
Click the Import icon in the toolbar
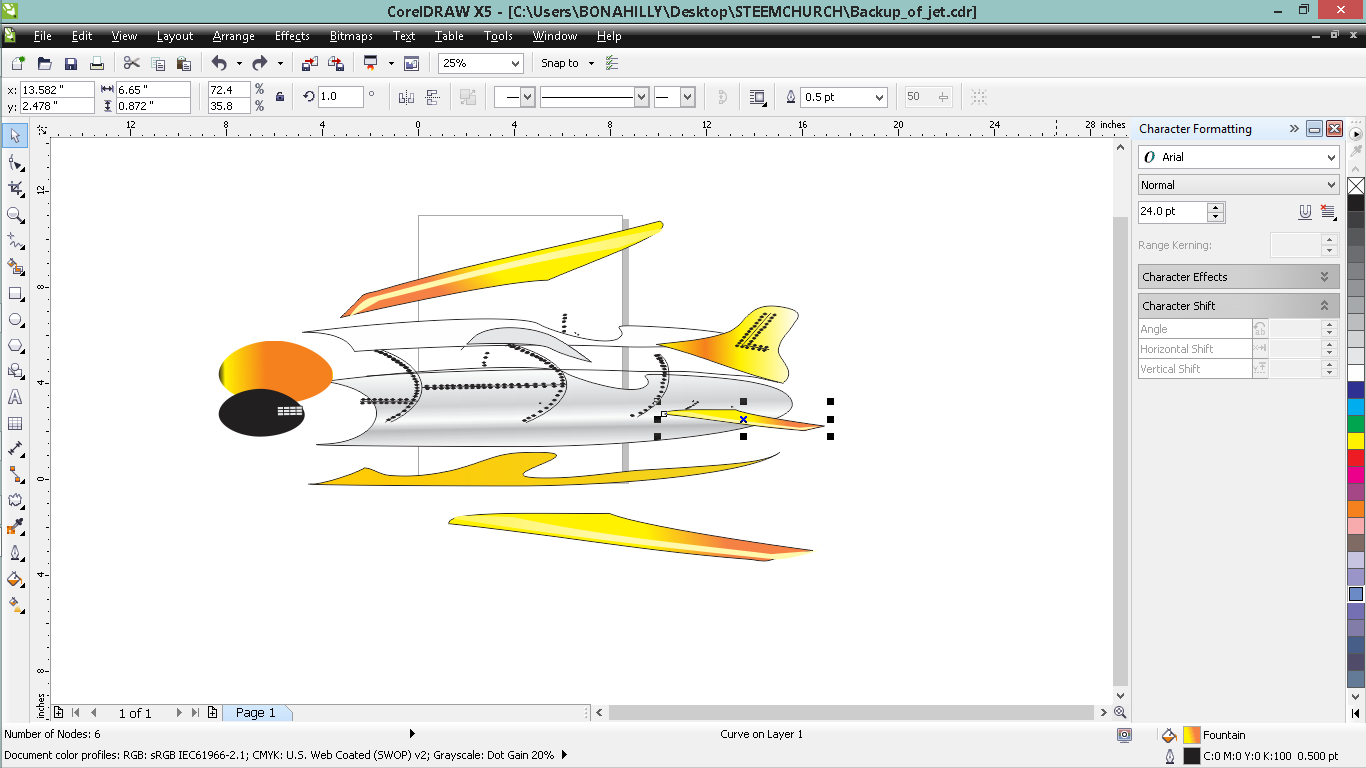(310, 63)
